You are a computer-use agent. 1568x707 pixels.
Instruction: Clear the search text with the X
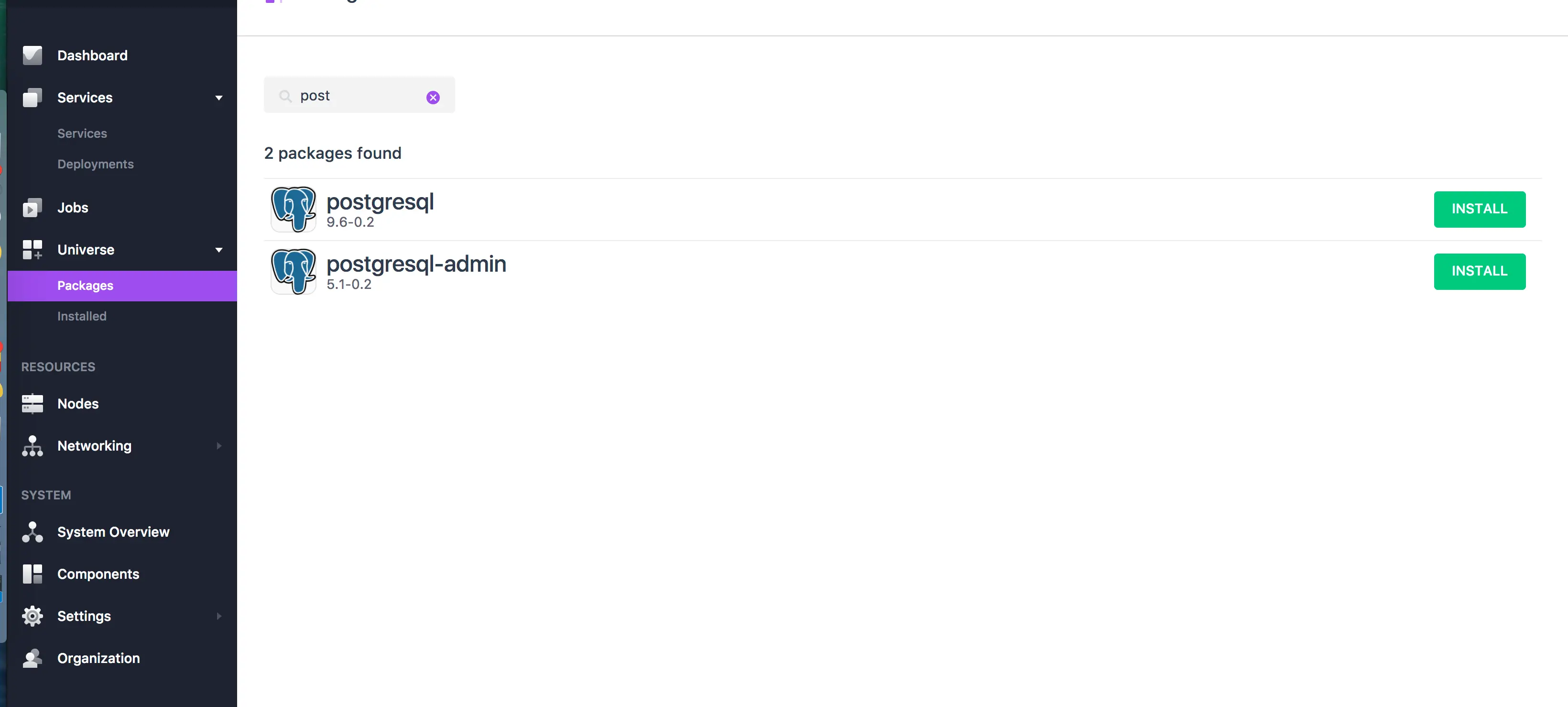pos(433,98)
